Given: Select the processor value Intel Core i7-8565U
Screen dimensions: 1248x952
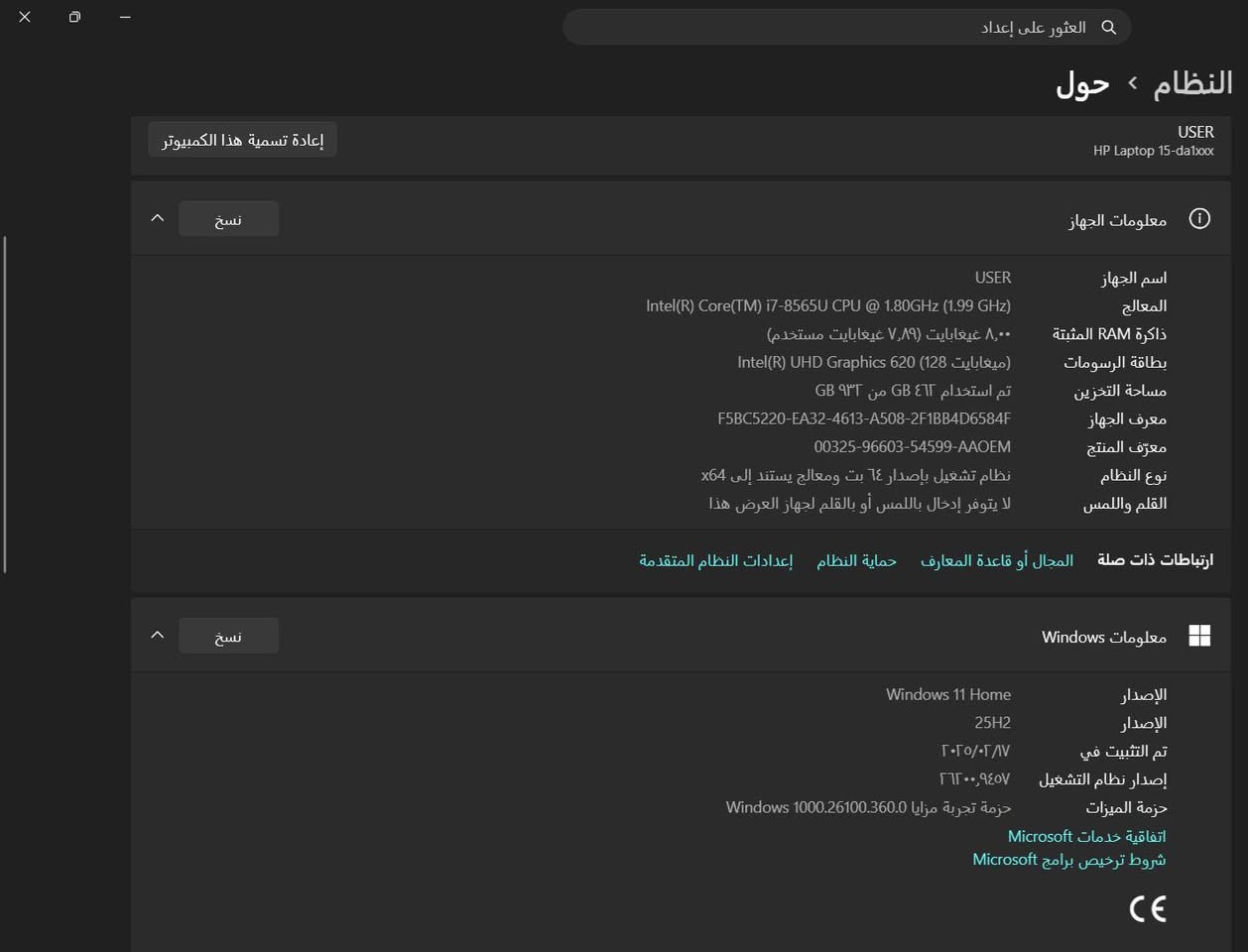Looking at the screenshot, I should 828,305.
